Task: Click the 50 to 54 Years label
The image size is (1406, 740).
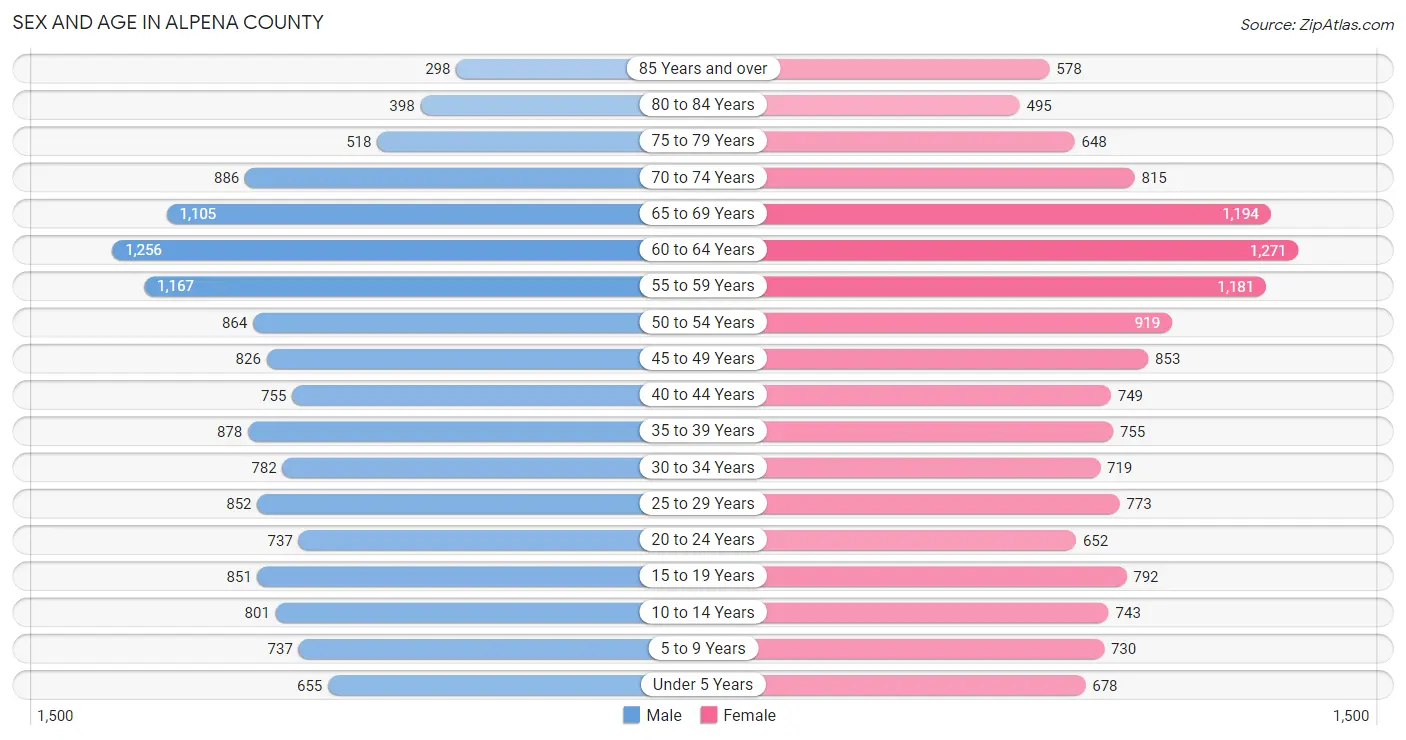Action: (x=703, y=322)
